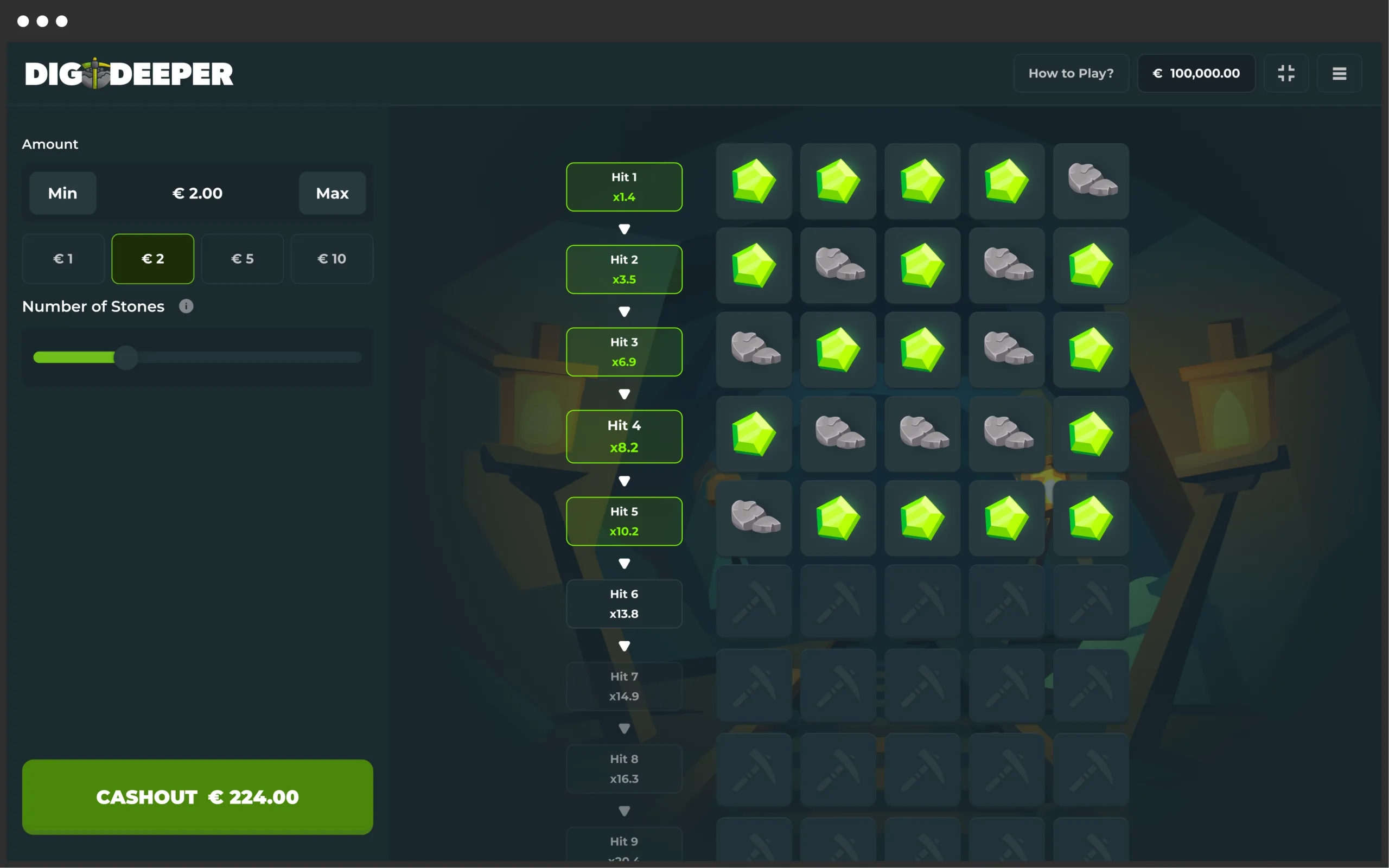Click the Number of Stones info icon
1389x868 pixels.
click(186, 306)
